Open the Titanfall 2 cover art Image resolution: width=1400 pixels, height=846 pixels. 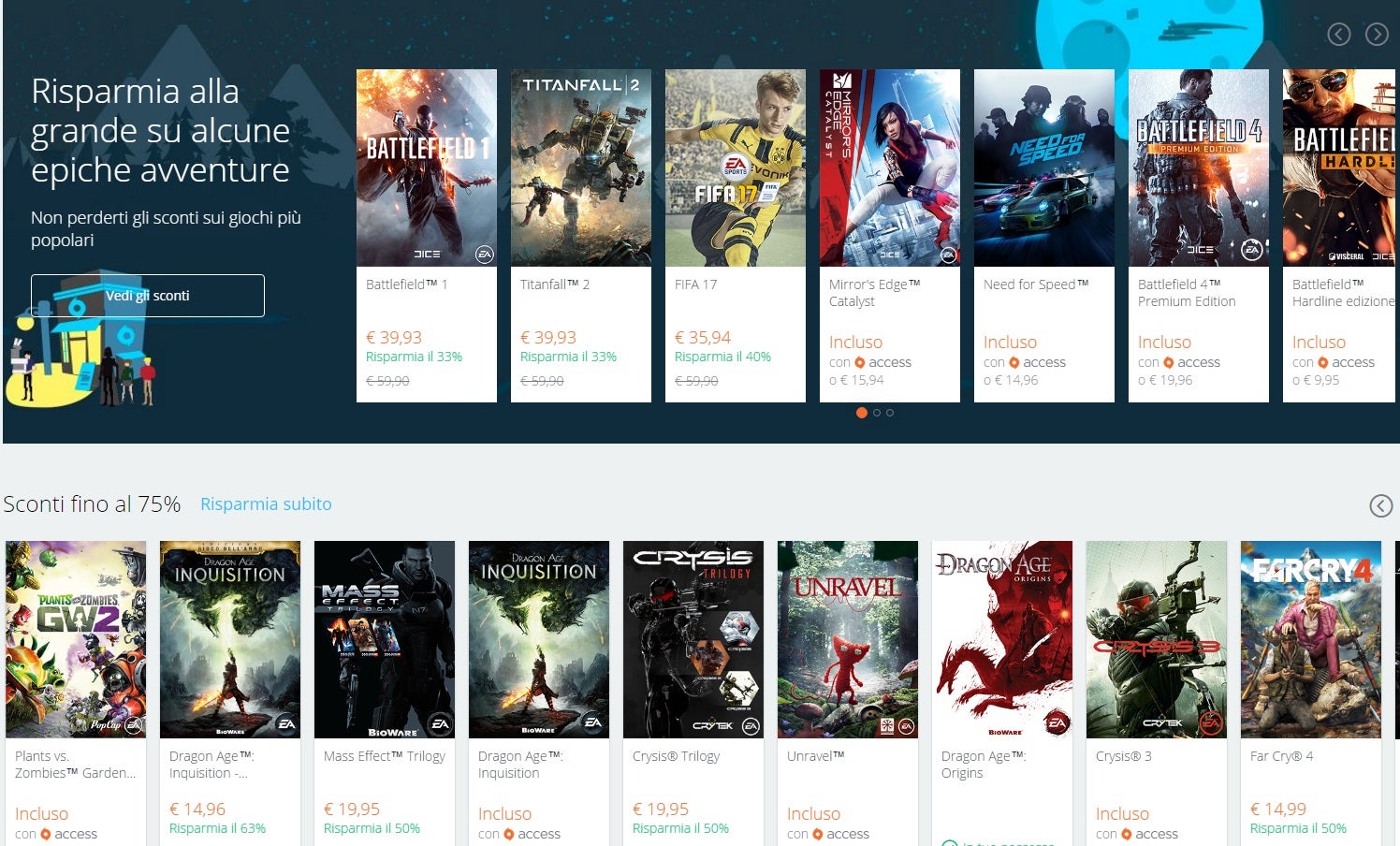(581, 168)
